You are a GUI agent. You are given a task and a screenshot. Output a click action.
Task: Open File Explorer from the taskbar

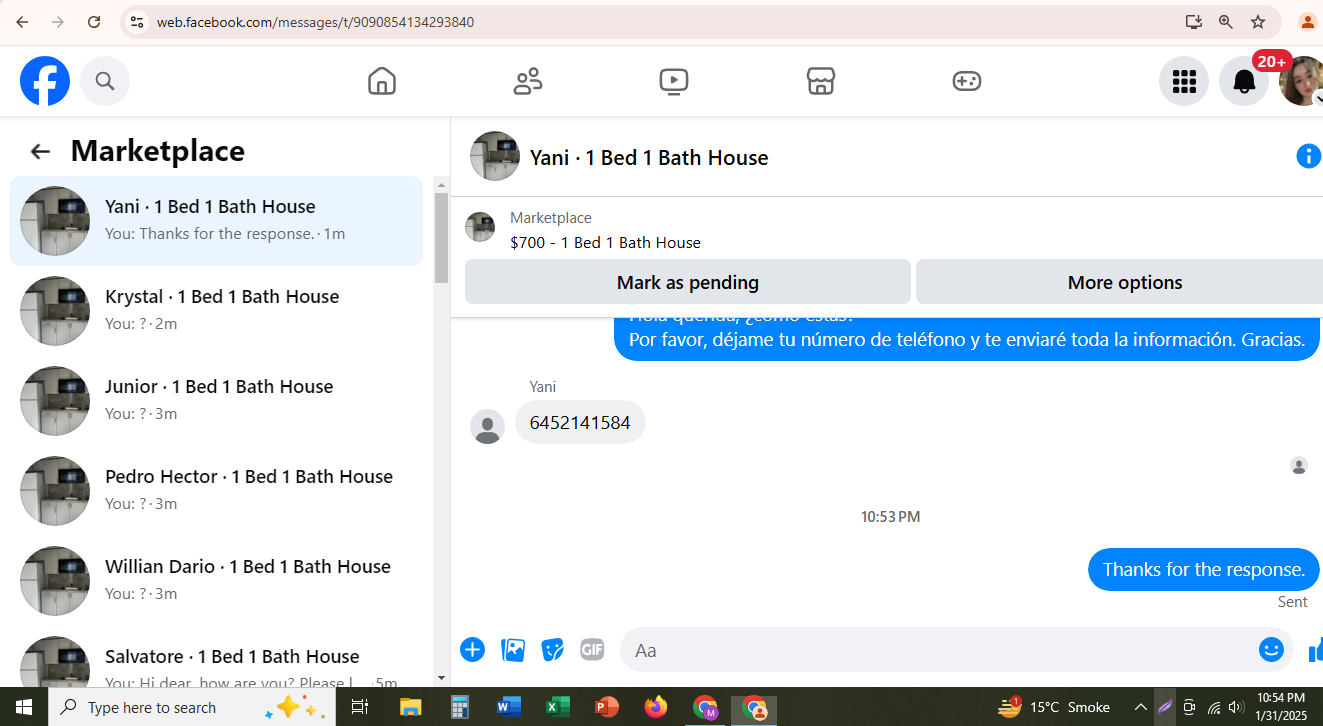pyautogui.click(x=411, y=707)
